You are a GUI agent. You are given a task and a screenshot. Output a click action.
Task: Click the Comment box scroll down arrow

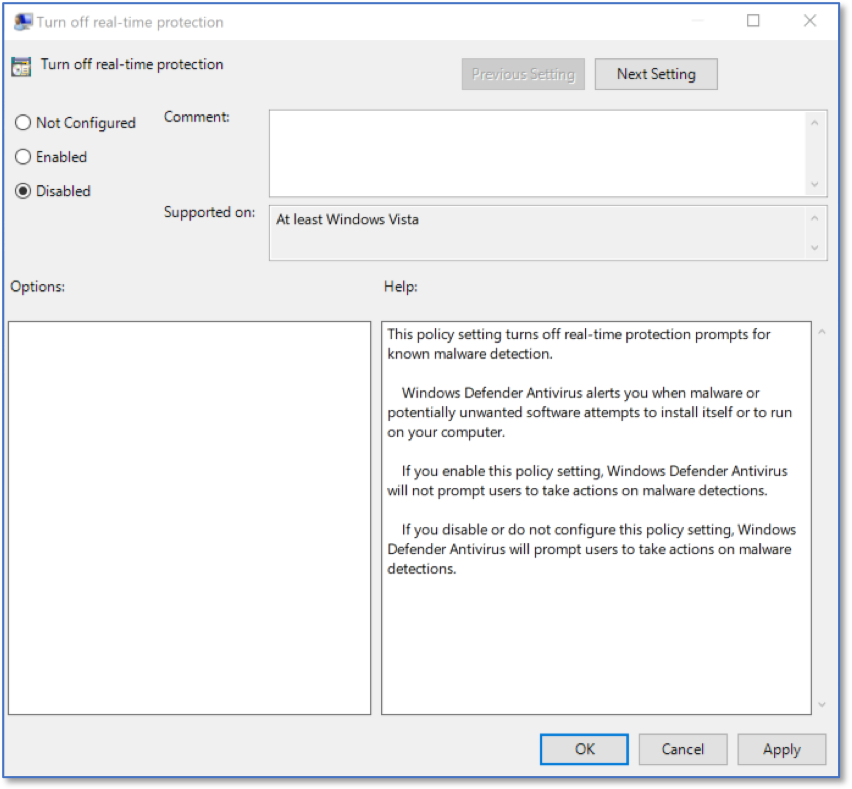click(815, 184)
